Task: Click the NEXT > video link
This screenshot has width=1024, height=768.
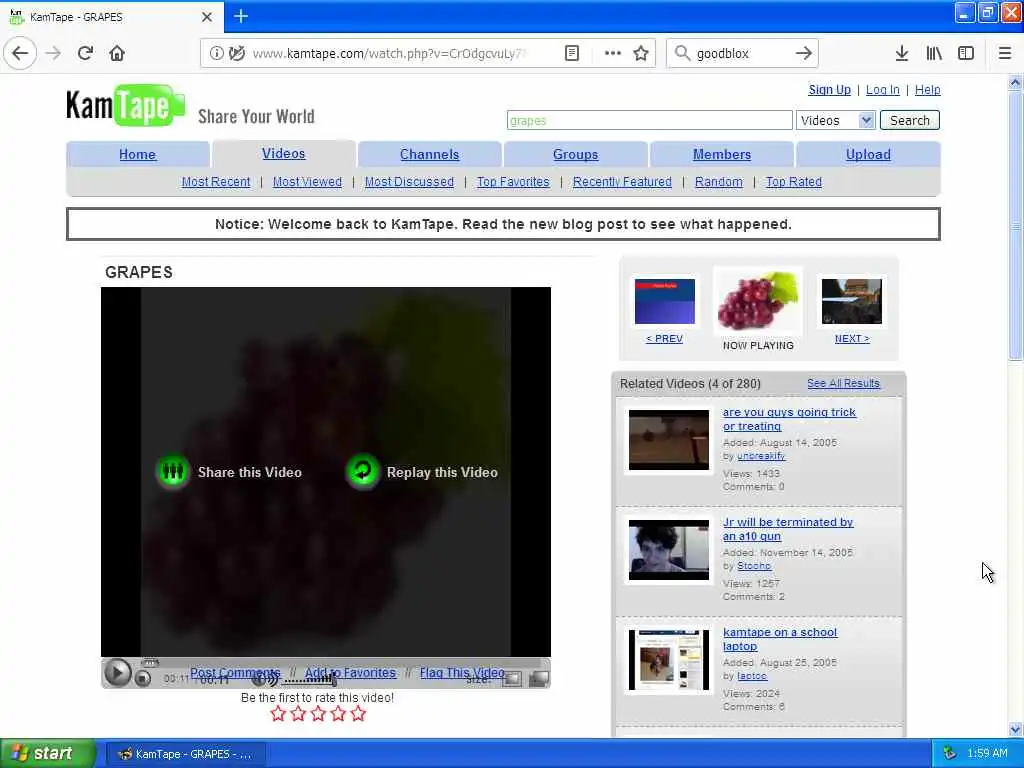Action: coord(852,338)
